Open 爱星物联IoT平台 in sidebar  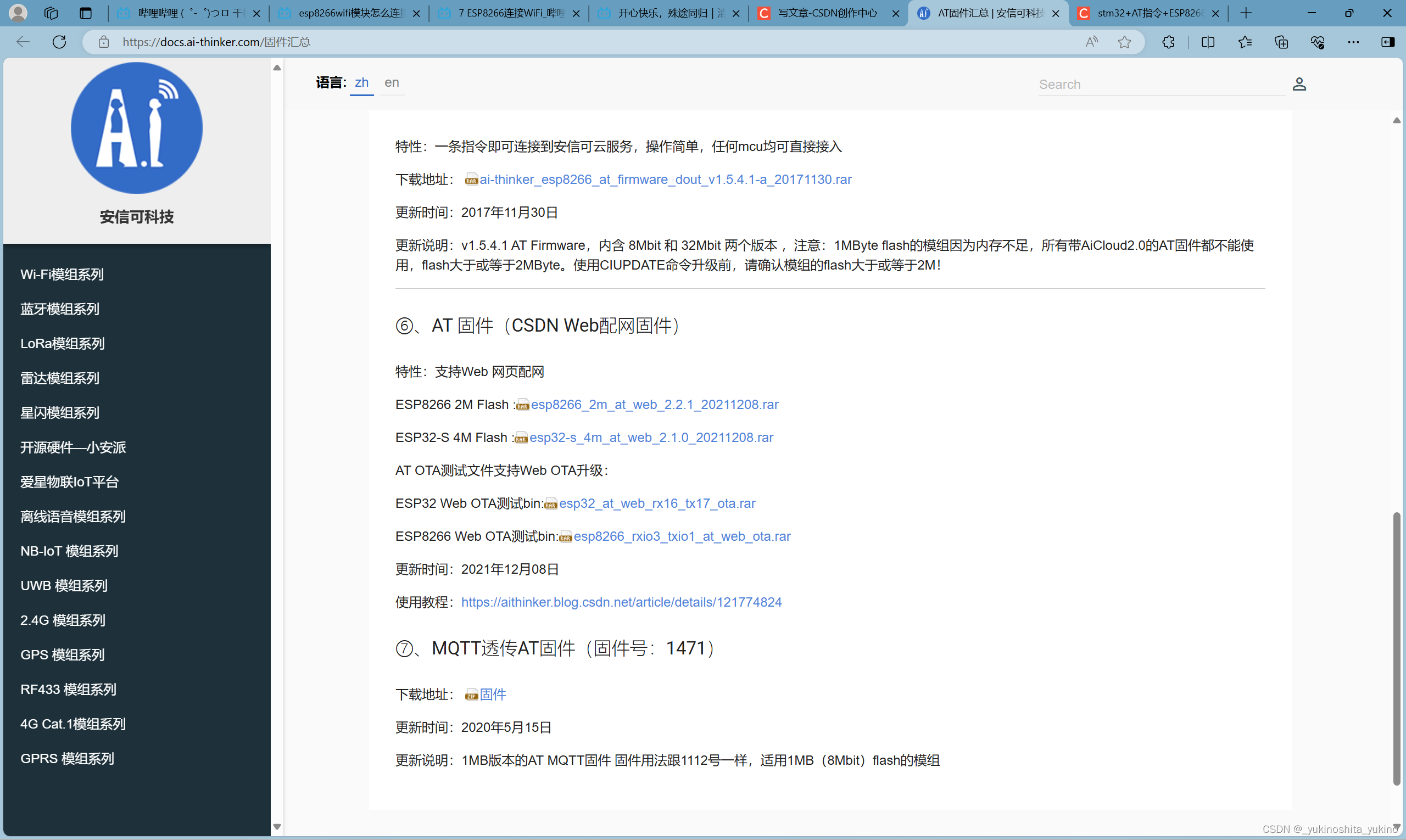(x=70, y=481)
